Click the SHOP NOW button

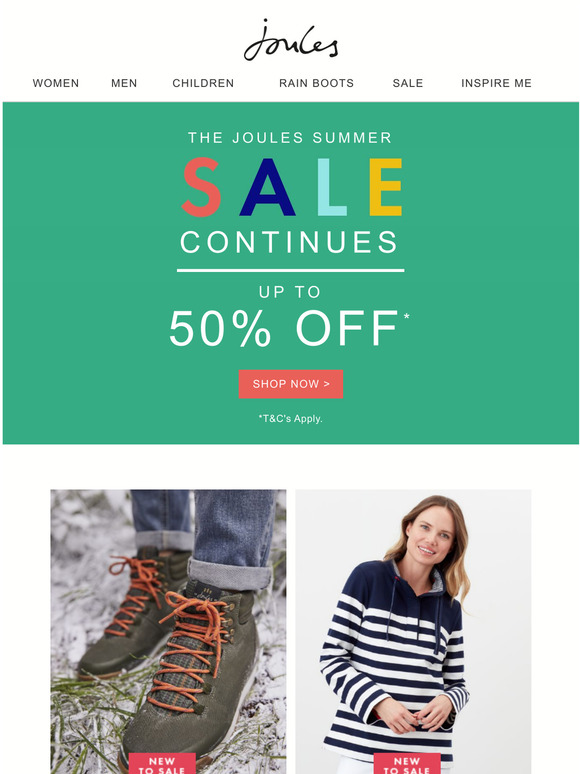coord(291,384)
